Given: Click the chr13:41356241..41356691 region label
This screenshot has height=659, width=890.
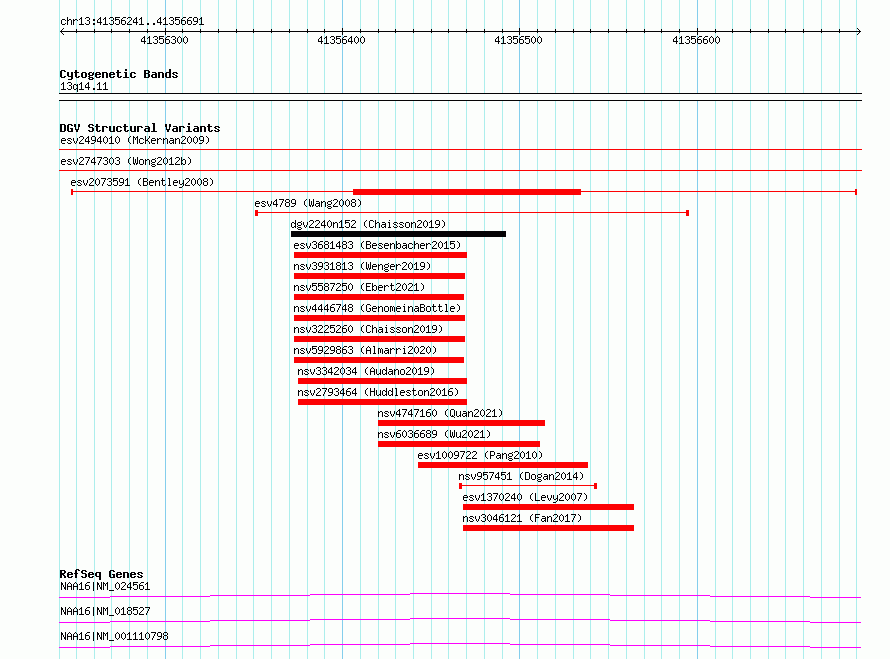Looking at the screenshot, I should [132, 22].
